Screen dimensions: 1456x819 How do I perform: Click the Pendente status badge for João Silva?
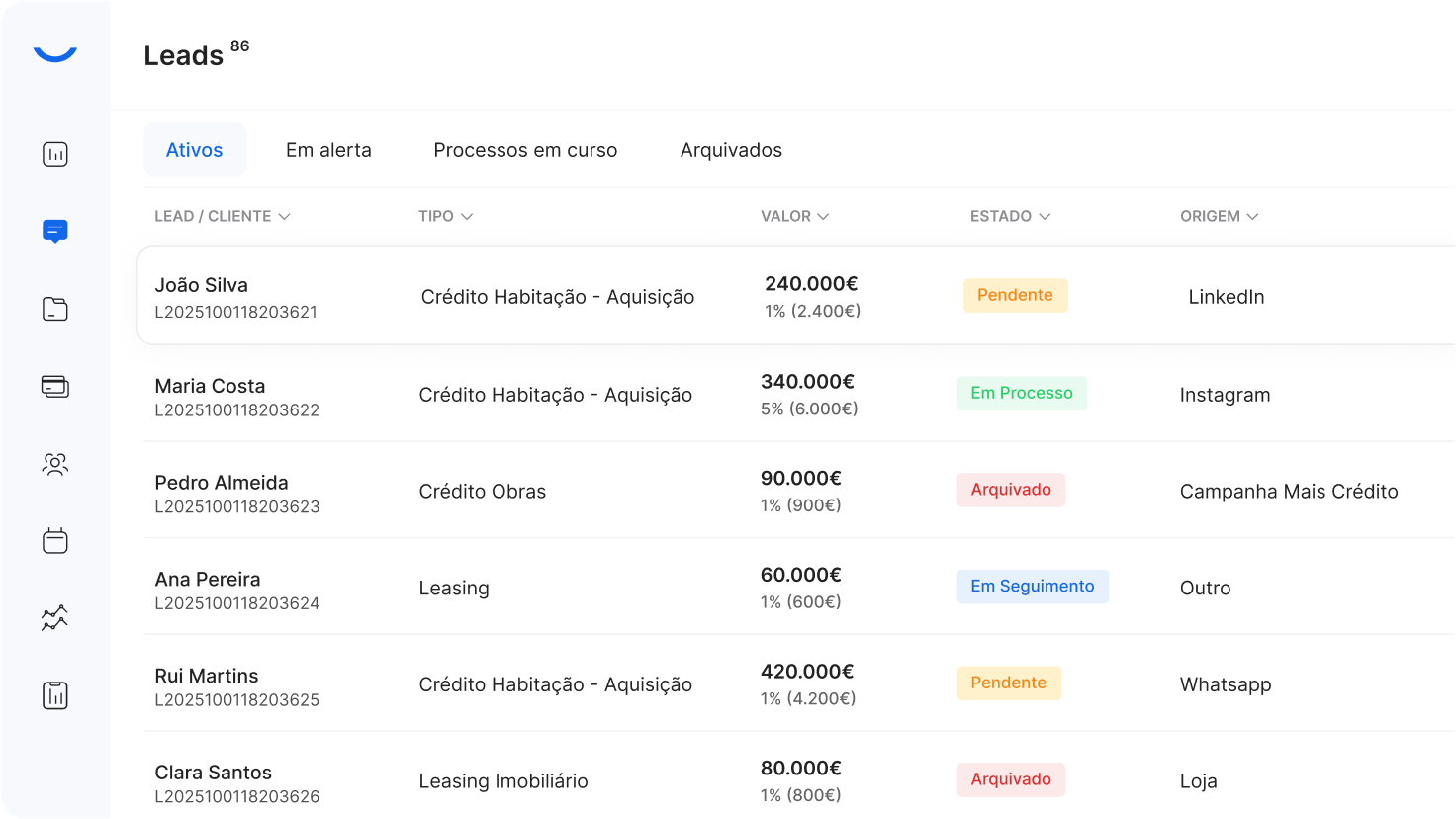[x=1015, y=295]
